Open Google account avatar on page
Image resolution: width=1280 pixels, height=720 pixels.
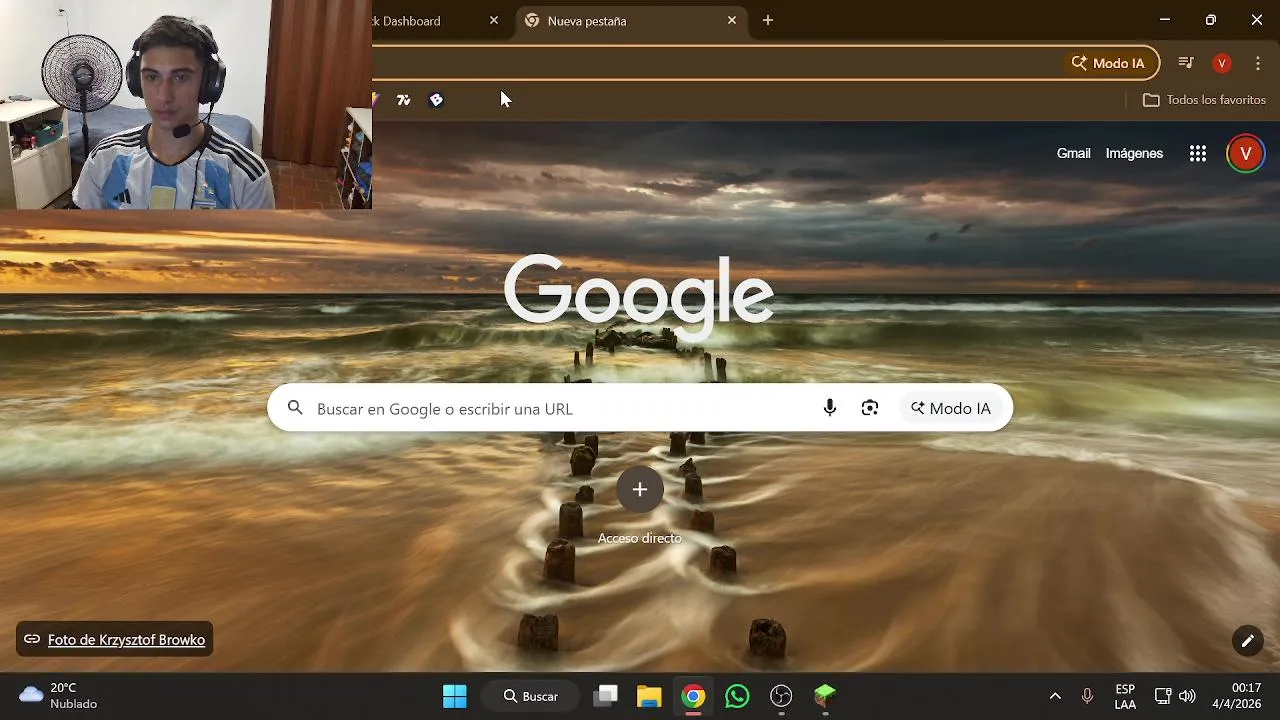tap(1246, 153)
